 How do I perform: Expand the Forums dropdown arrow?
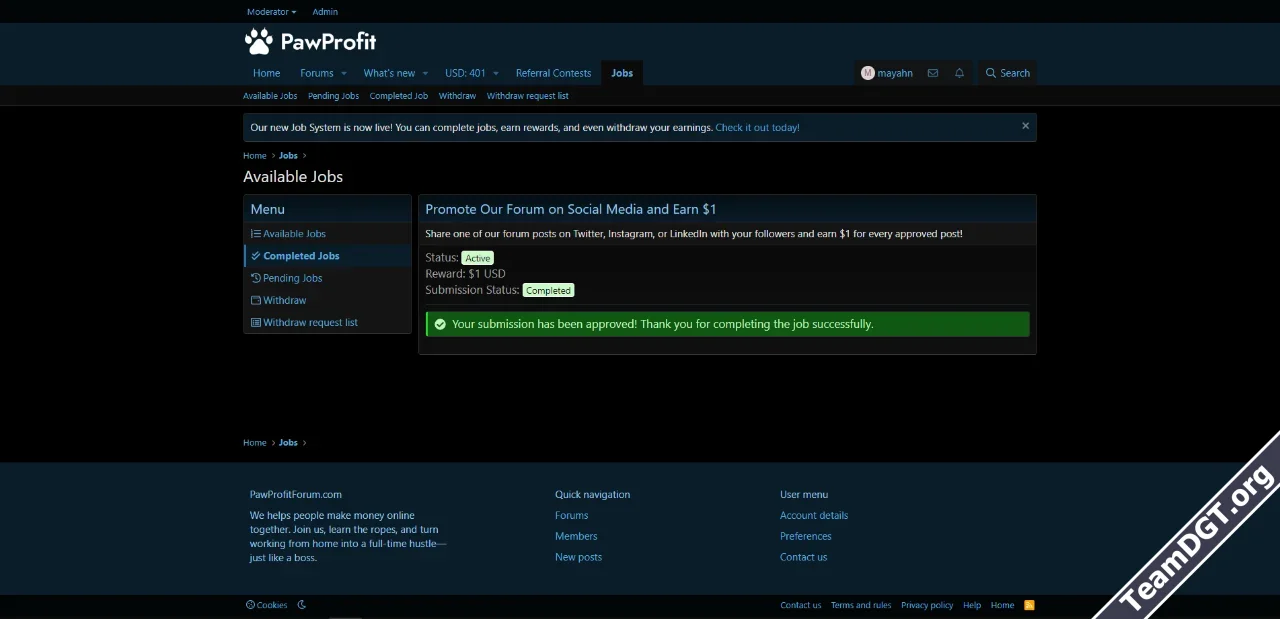click(x=343, y=73)
